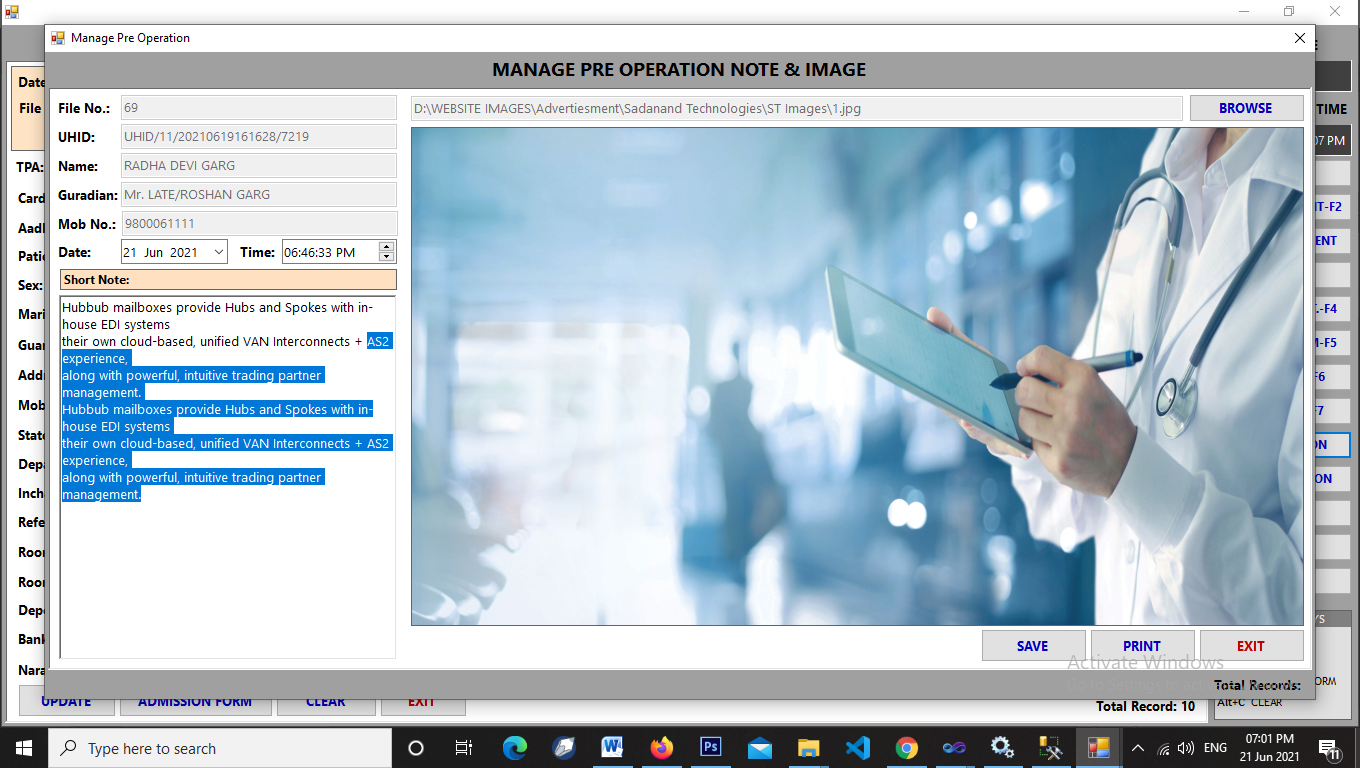
Task: Open Photoshop from the taskbar
Action: (711, 748)
